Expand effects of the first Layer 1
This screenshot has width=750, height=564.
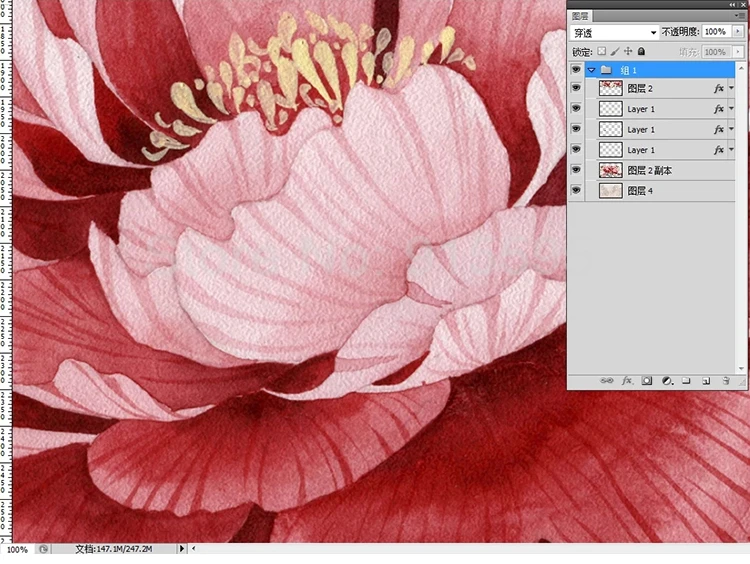click(731, 109)
